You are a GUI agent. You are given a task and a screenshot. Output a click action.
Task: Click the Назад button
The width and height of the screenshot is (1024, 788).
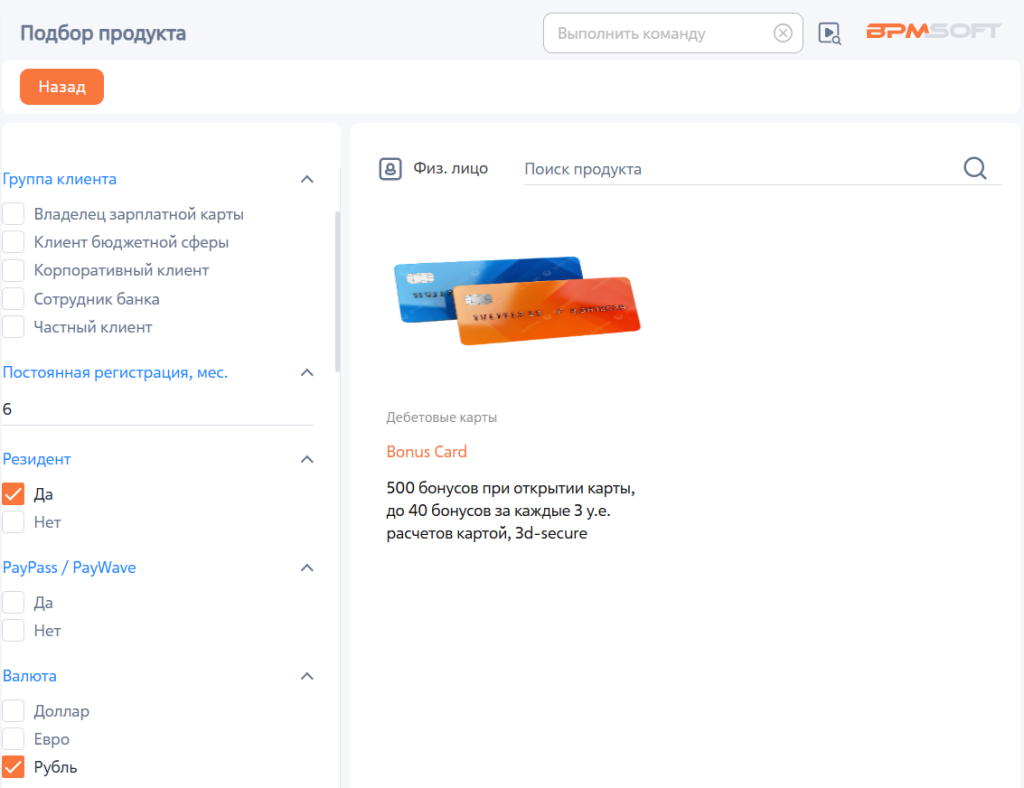(x=62, y=86)
